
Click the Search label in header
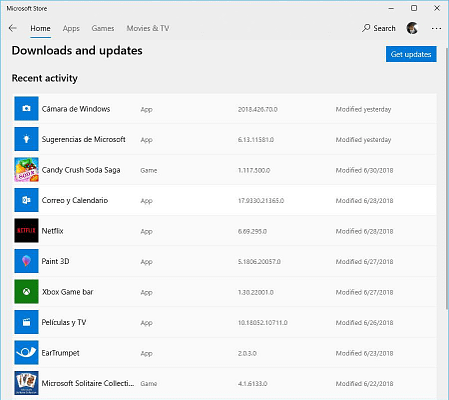click(x=384, y=28)
